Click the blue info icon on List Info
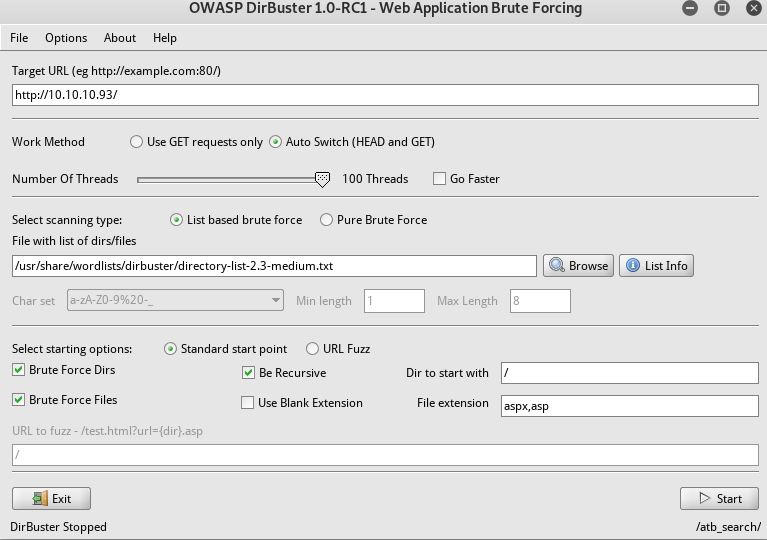This screenshot has width=767, height=540. pyautogui.click(x=632, y=266)
